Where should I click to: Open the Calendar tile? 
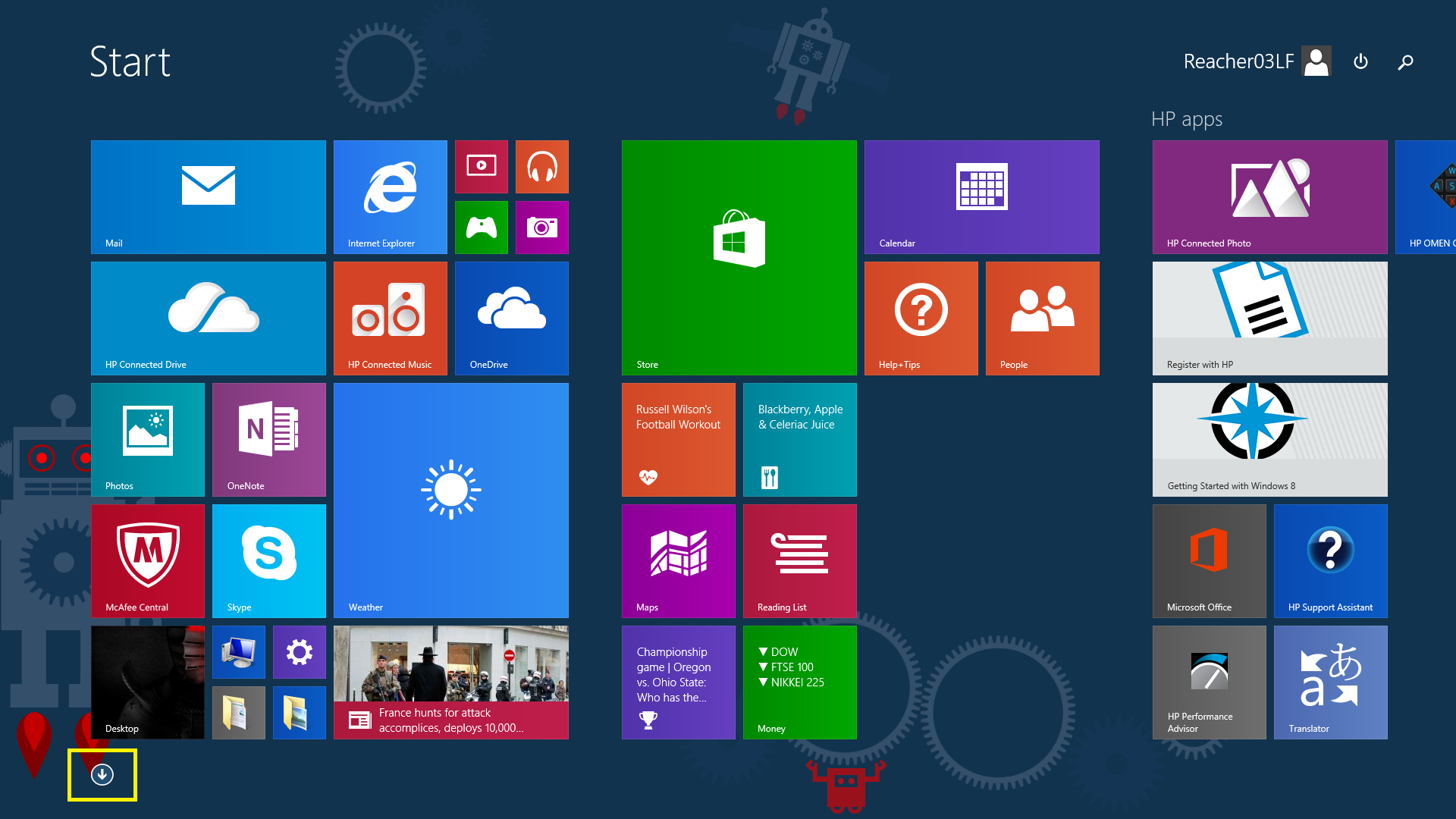point(982,197)
